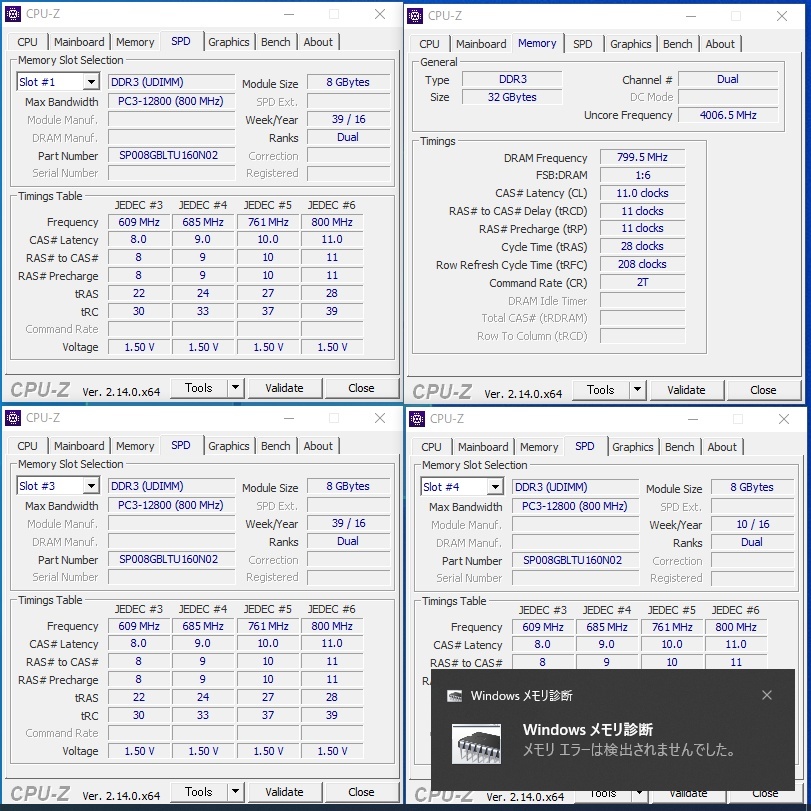Click small icon in notification header
Image resolution: width=811 pixels, height=811 pixels.
455,696
